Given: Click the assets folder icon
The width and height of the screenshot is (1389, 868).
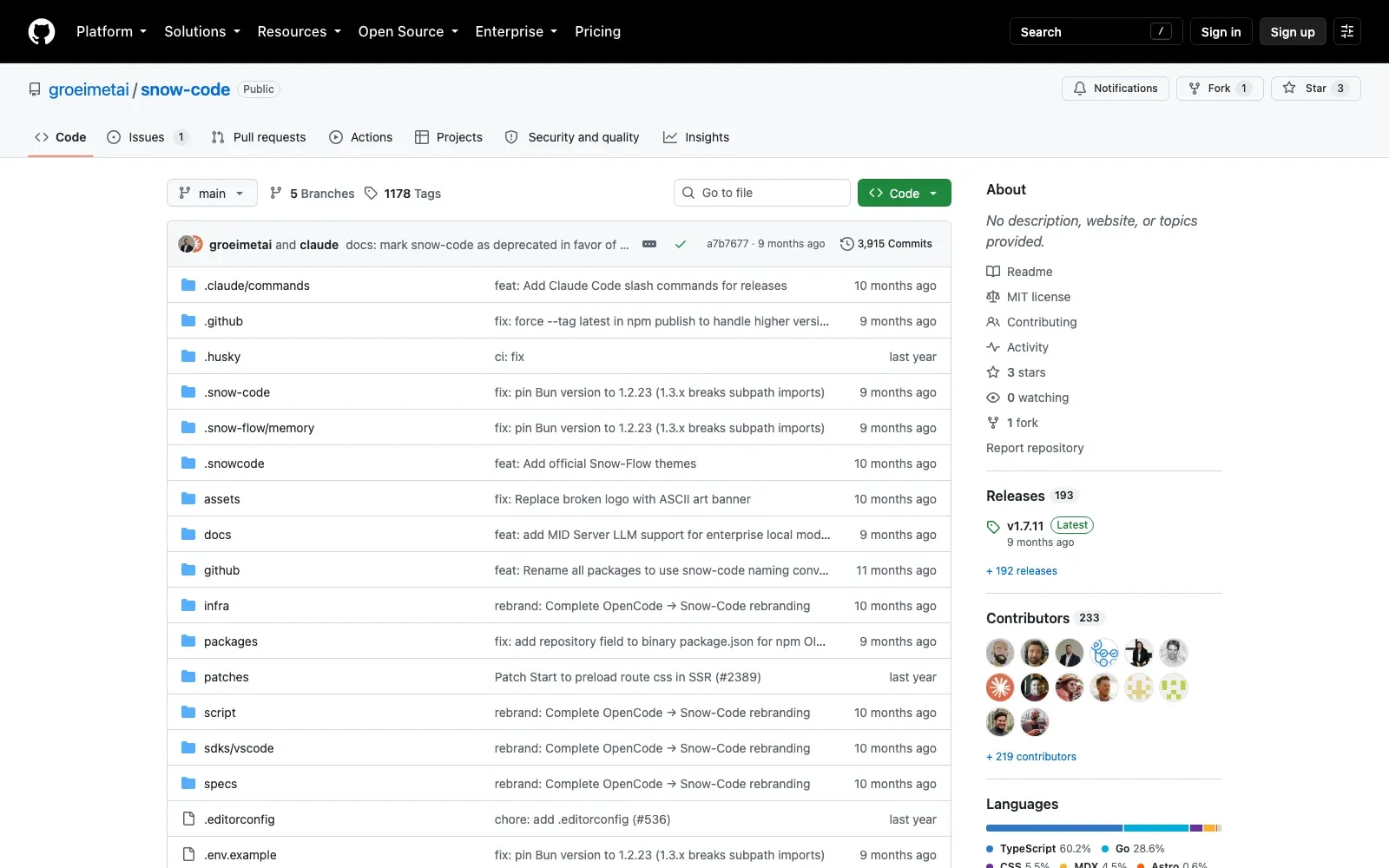Looking at the screenshot, I should (x=188, y=499).
